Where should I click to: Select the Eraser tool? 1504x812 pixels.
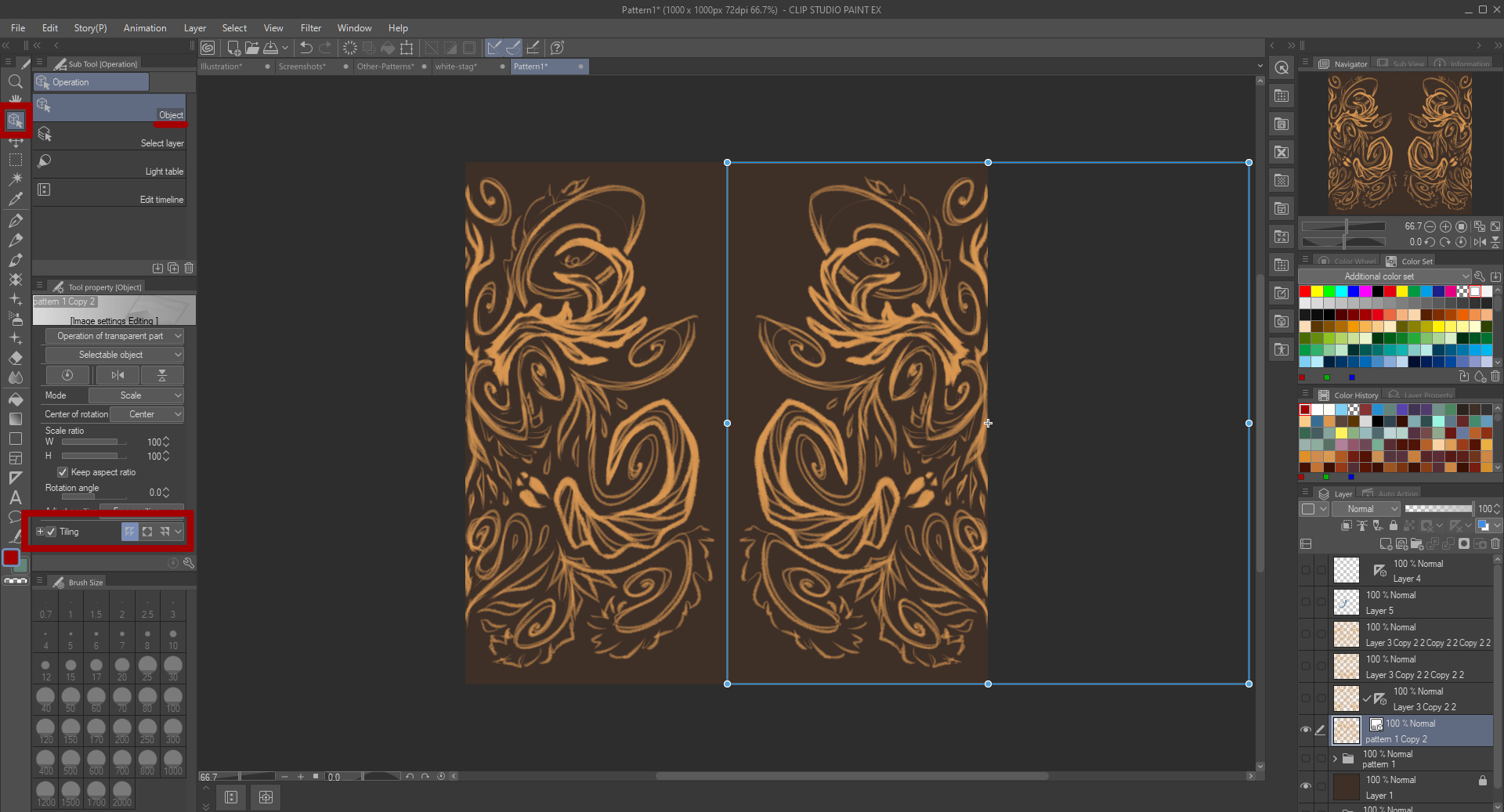click(x=16, y=358)
